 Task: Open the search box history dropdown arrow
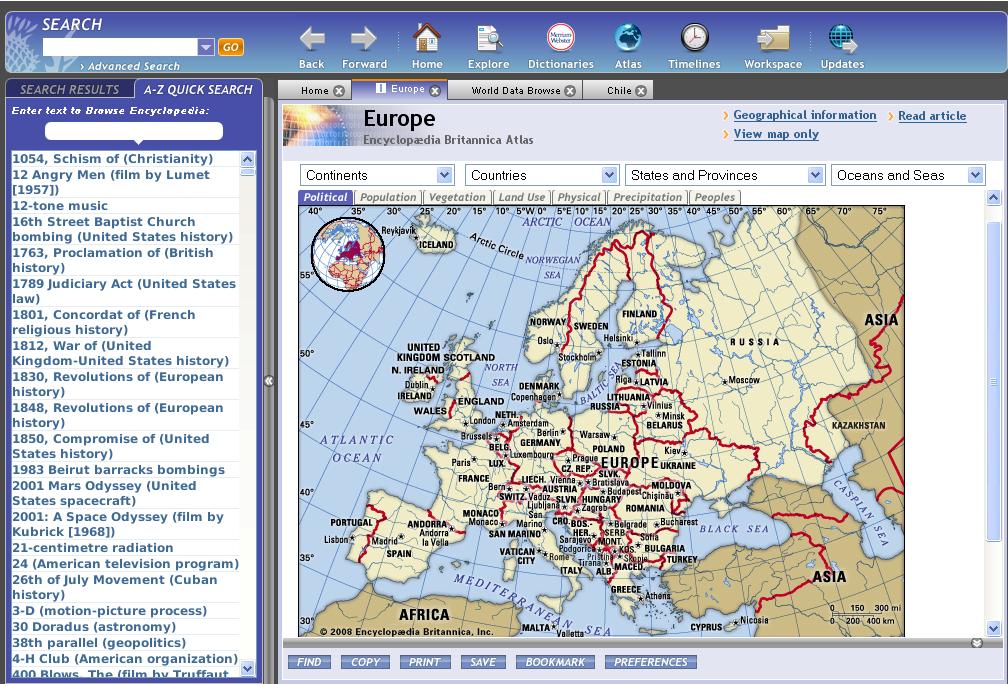(x=206, y=47)
